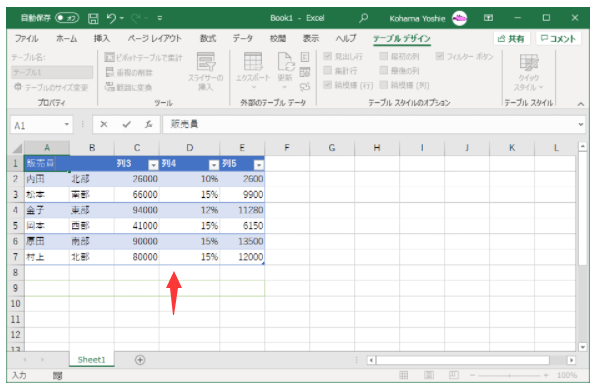The image size is (595, 385).
Task: Switch to 挿入 tab
Action: click(x=102, y=39)
